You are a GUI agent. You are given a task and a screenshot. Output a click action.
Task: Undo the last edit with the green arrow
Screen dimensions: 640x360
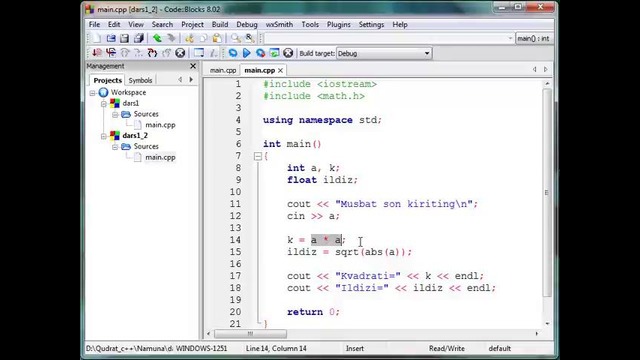[157, 38]
